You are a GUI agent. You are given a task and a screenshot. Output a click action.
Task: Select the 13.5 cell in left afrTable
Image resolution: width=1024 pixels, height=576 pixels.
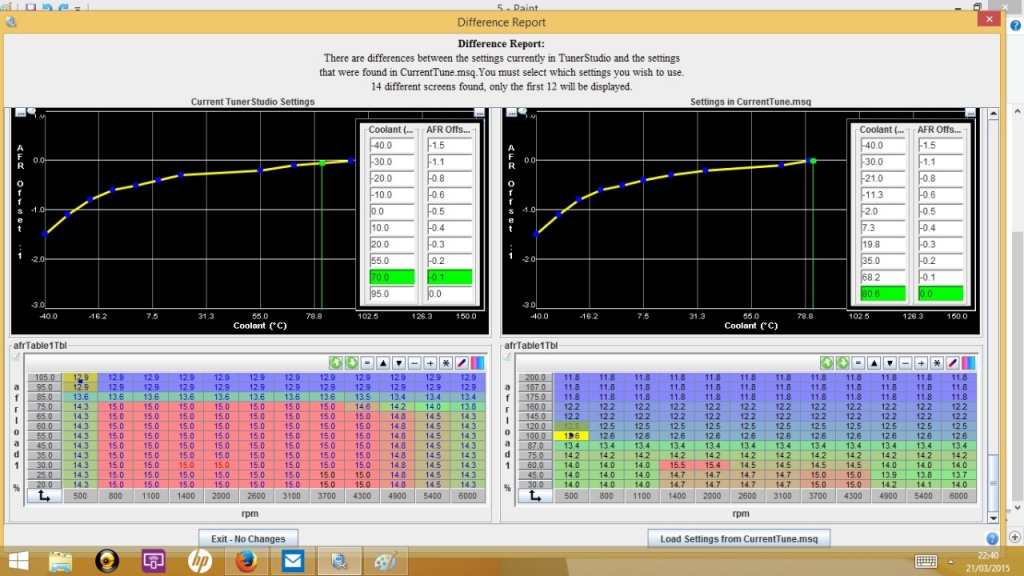click(362, 396)
